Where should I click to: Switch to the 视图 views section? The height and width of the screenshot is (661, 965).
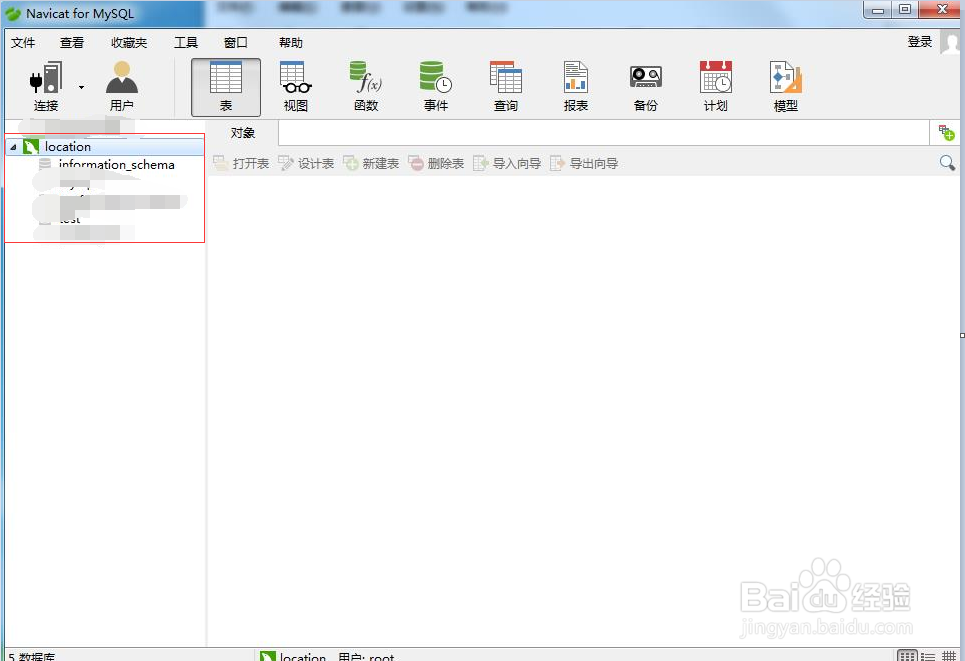pyautogui.click(x=295, y=87)
